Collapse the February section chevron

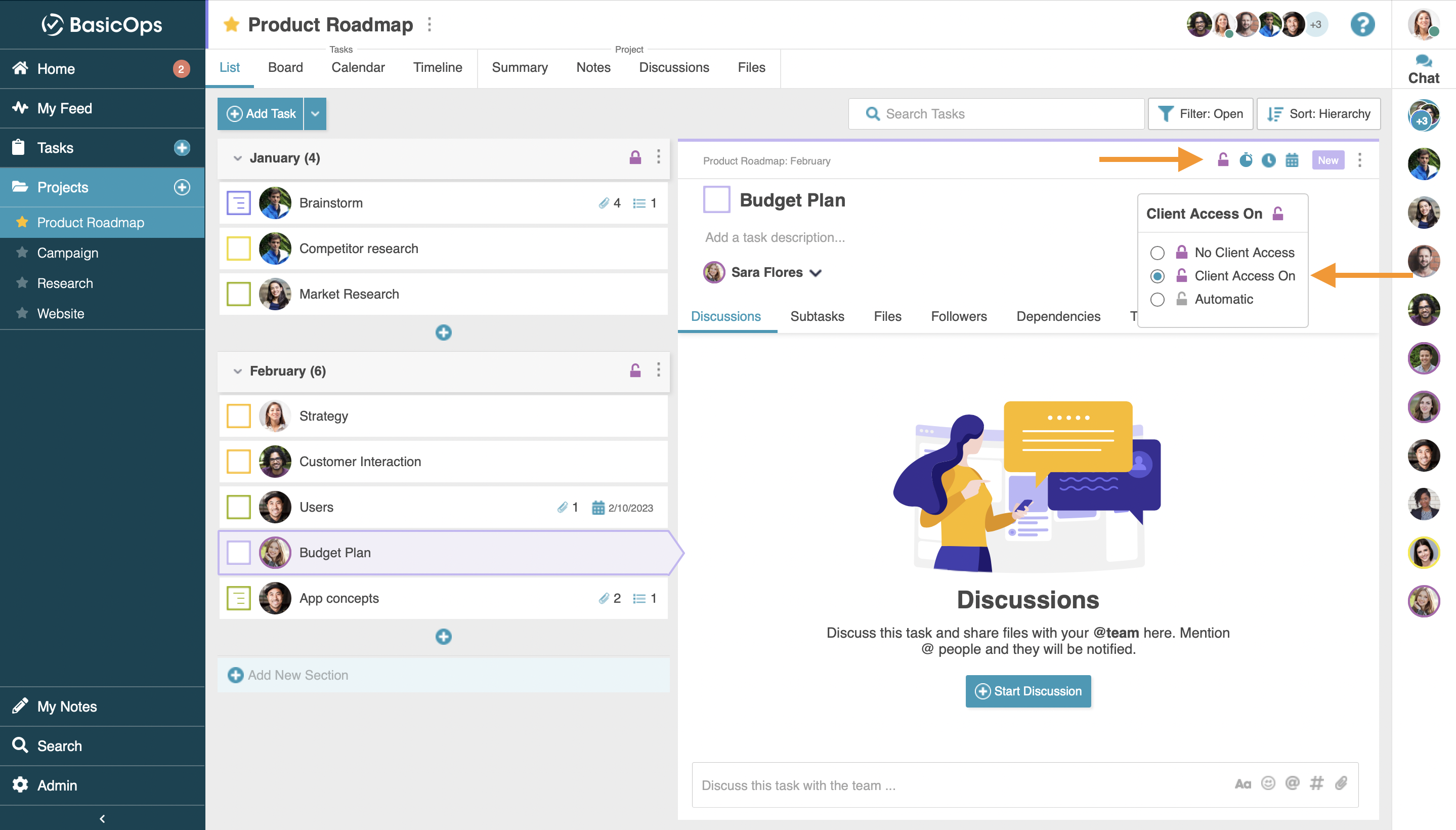click(237, 371)
